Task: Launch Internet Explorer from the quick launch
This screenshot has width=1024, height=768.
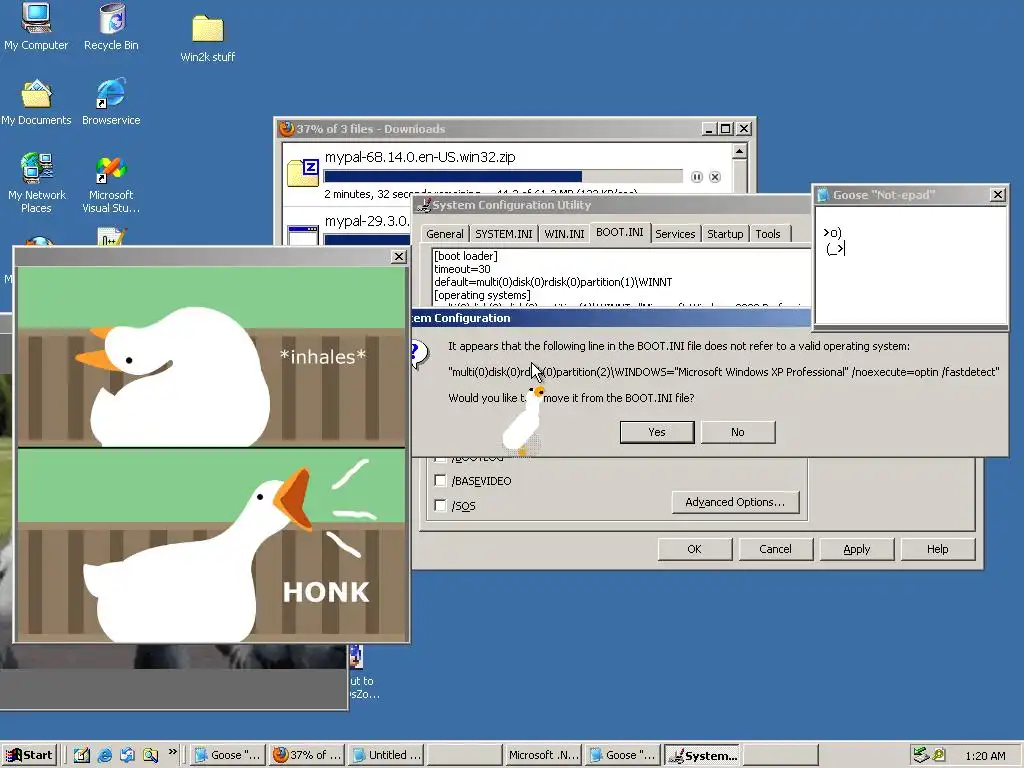Action: tap(104, 755)
